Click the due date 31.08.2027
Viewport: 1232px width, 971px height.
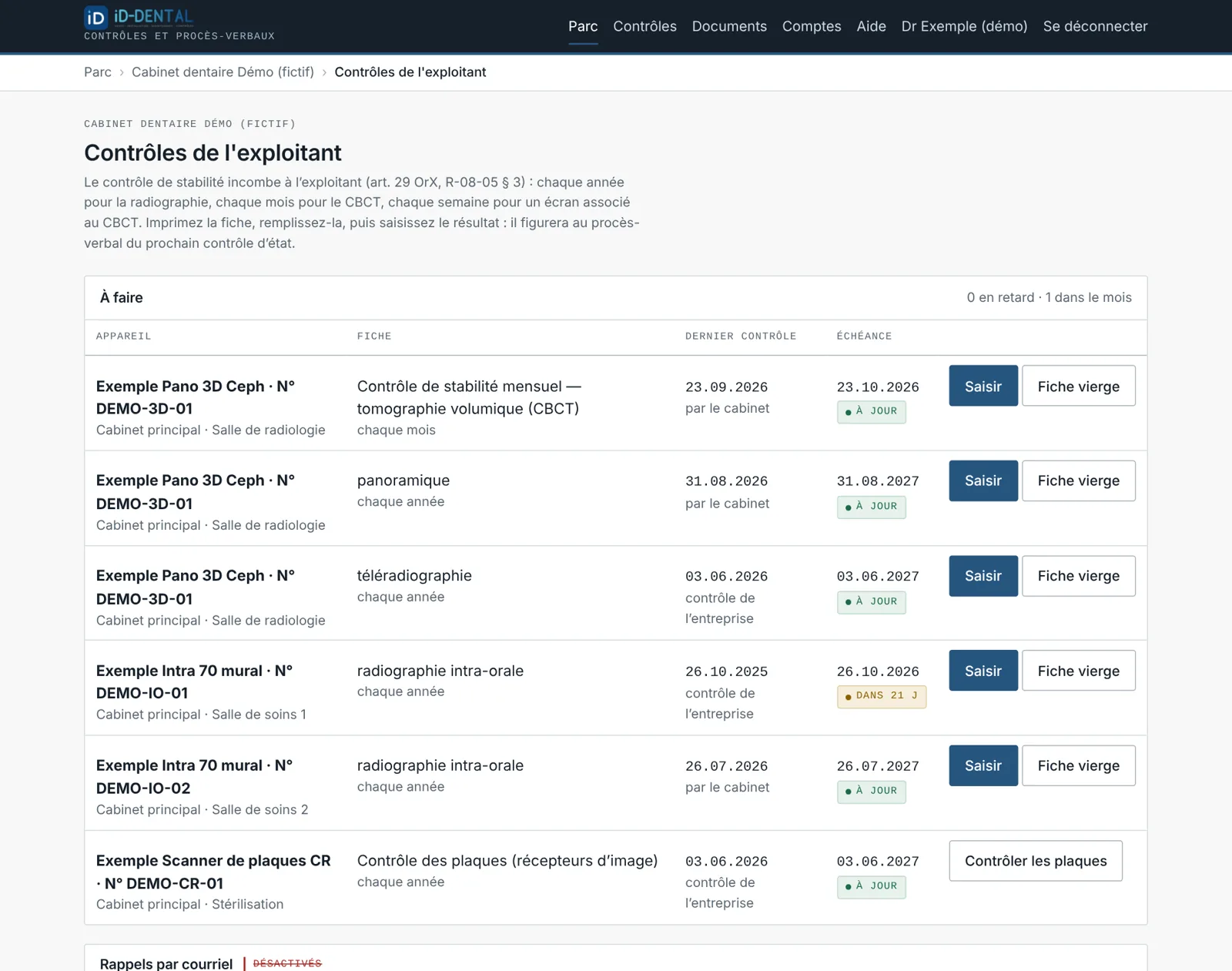pos(878,481)
